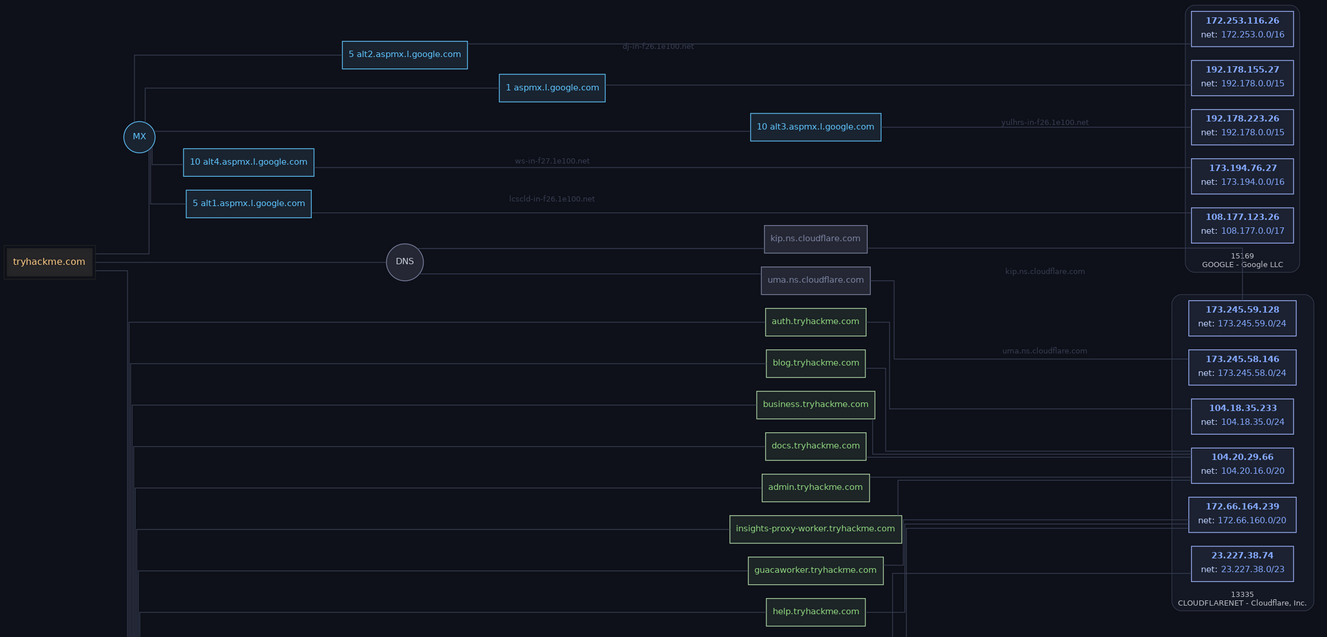The image size is (1327, 637).
Task: Select IP node 172.66.164.239
Action: coord(1242,514)
